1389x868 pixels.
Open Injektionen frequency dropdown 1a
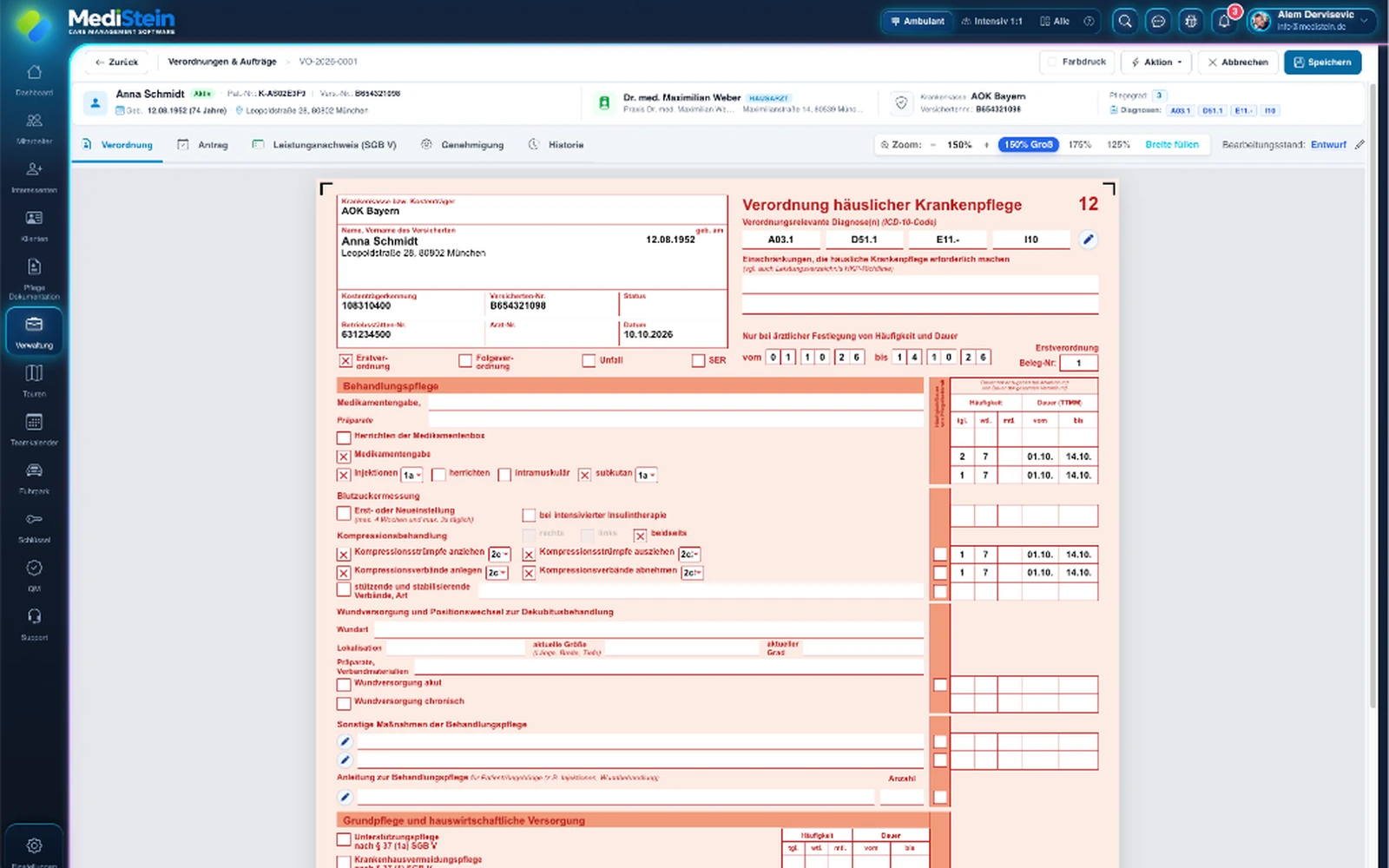[x=411, y=476]
